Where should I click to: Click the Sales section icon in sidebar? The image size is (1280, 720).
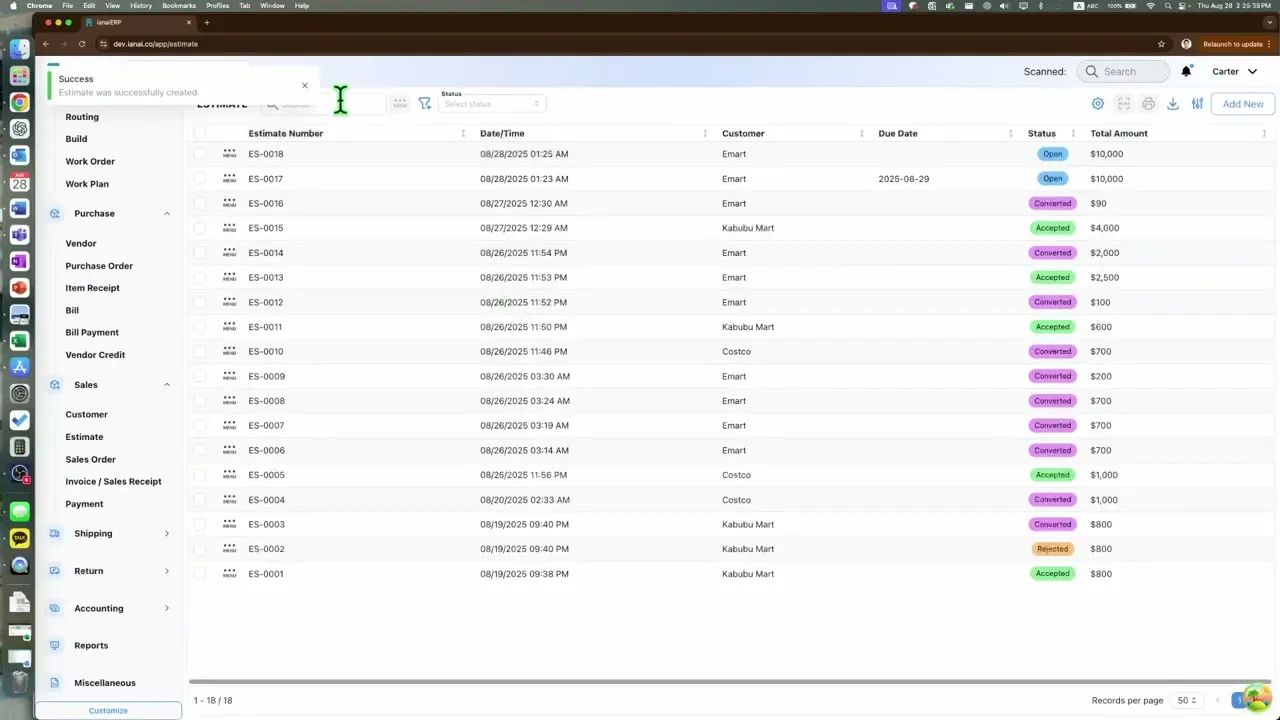[x=55, y=385]
